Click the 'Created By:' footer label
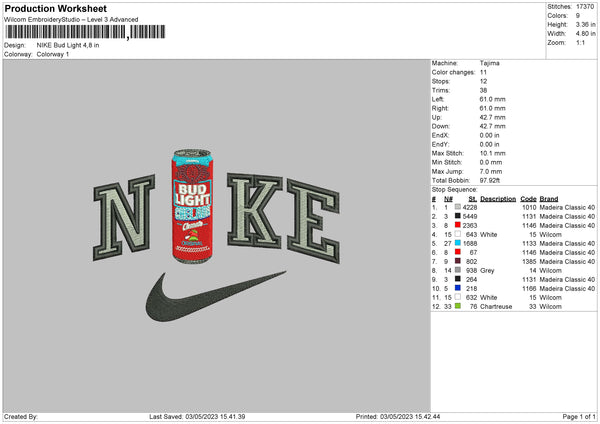The image size is (600, 424). click(x=21, y=416)
